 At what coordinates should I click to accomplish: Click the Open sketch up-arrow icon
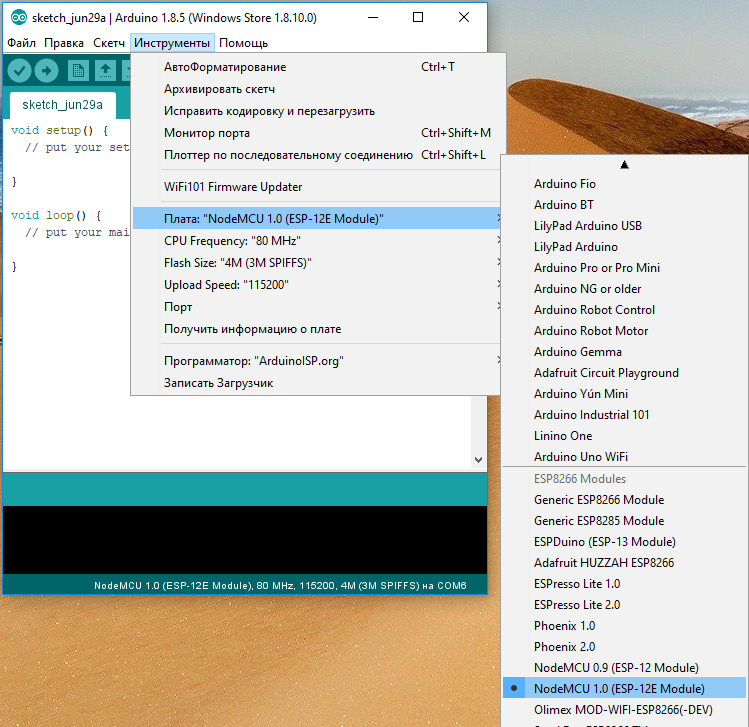(x=106, y=71)
